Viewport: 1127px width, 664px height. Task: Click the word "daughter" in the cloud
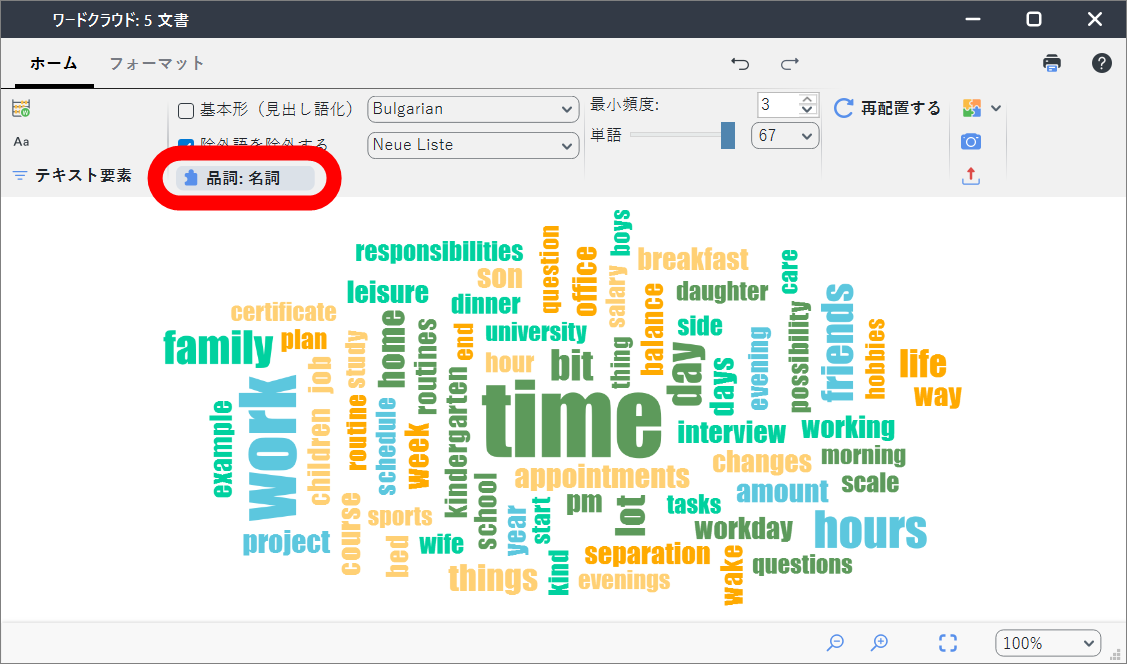point(722,292)
